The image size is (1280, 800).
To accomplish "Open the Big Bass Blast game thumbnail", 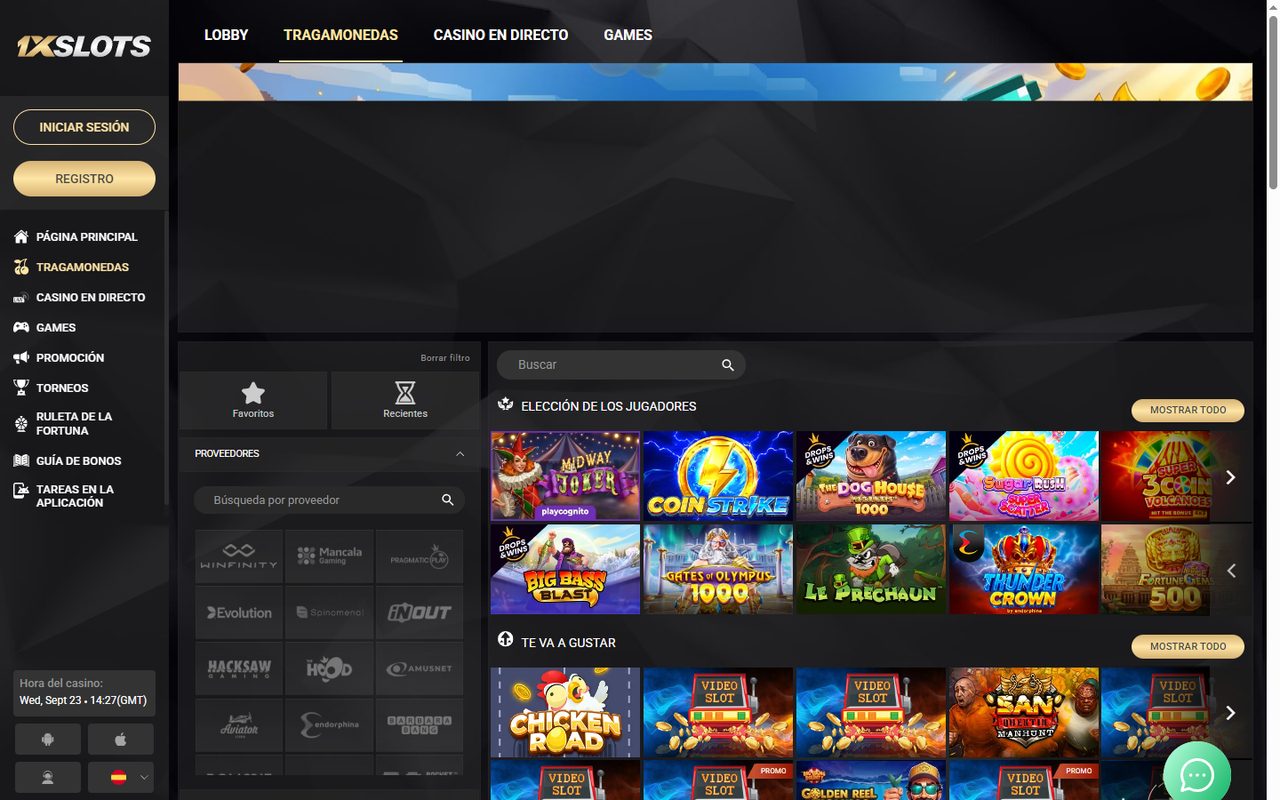I will (x=565, y=570).
